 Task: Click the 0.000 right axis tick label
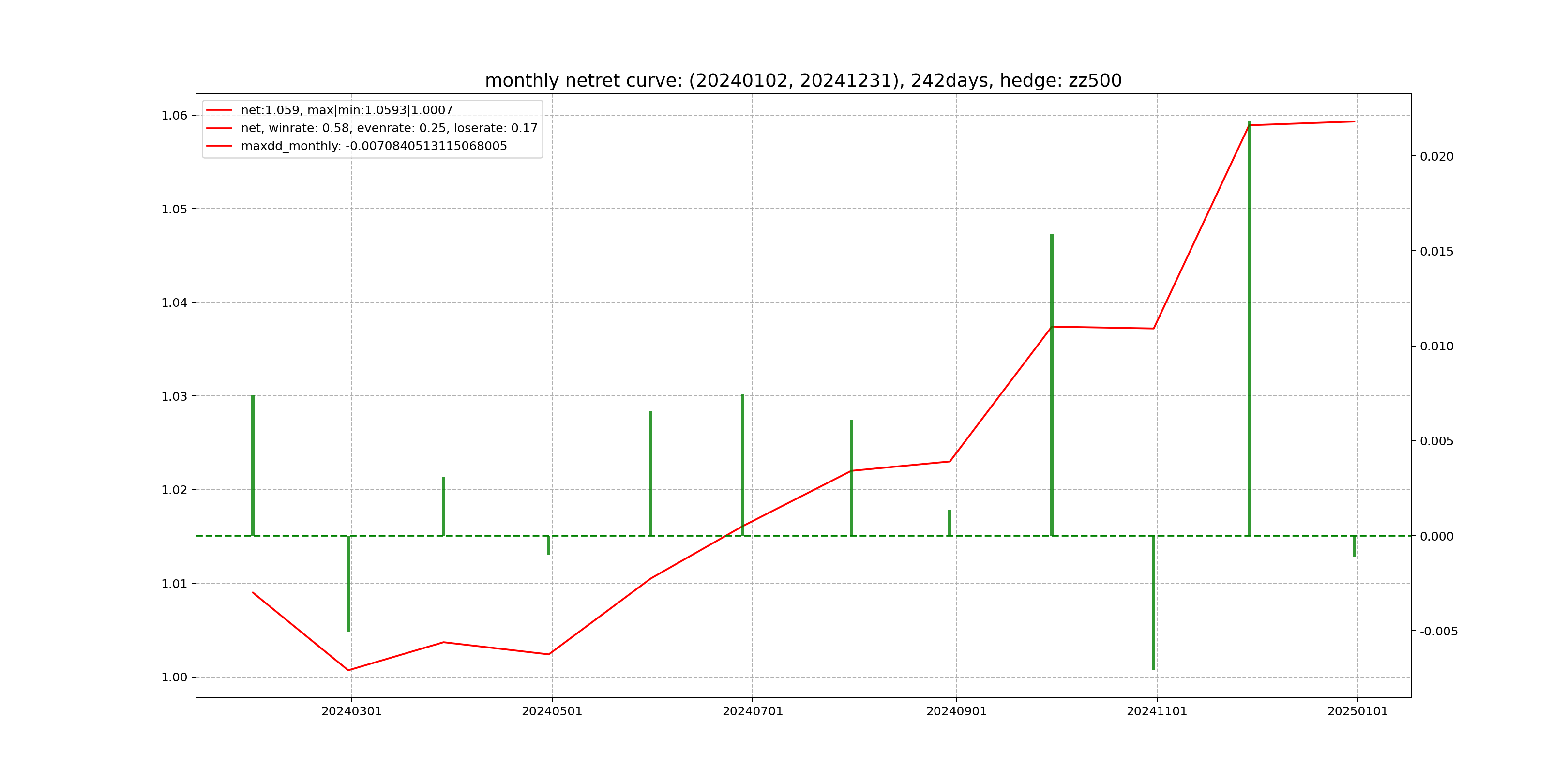[x=1436, y=536]
